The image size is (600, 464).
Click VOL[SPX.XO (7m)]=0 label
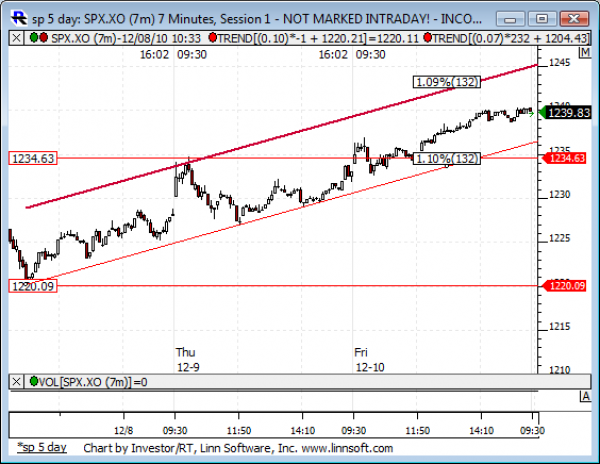coord(93,382)
